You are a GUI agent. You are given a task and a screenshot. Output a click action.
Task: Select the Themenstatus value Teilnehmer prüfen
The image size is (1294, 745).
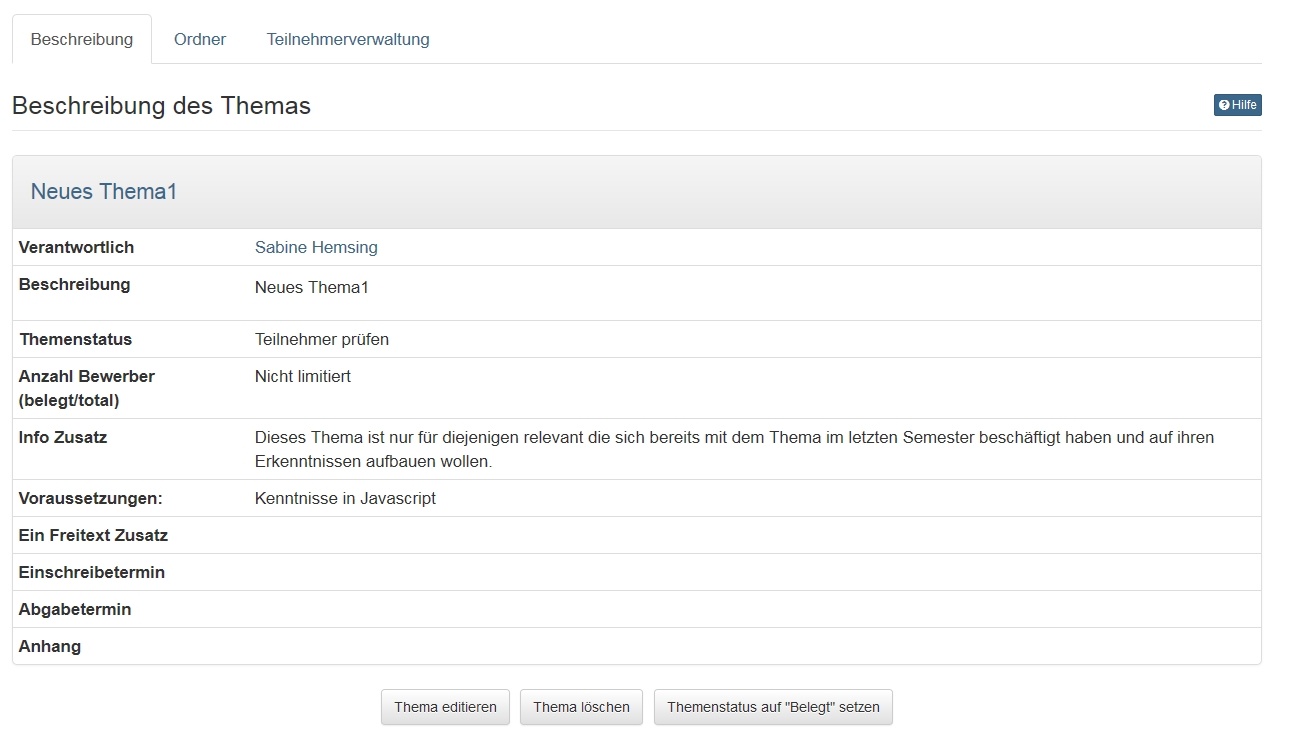click(322, 339)
